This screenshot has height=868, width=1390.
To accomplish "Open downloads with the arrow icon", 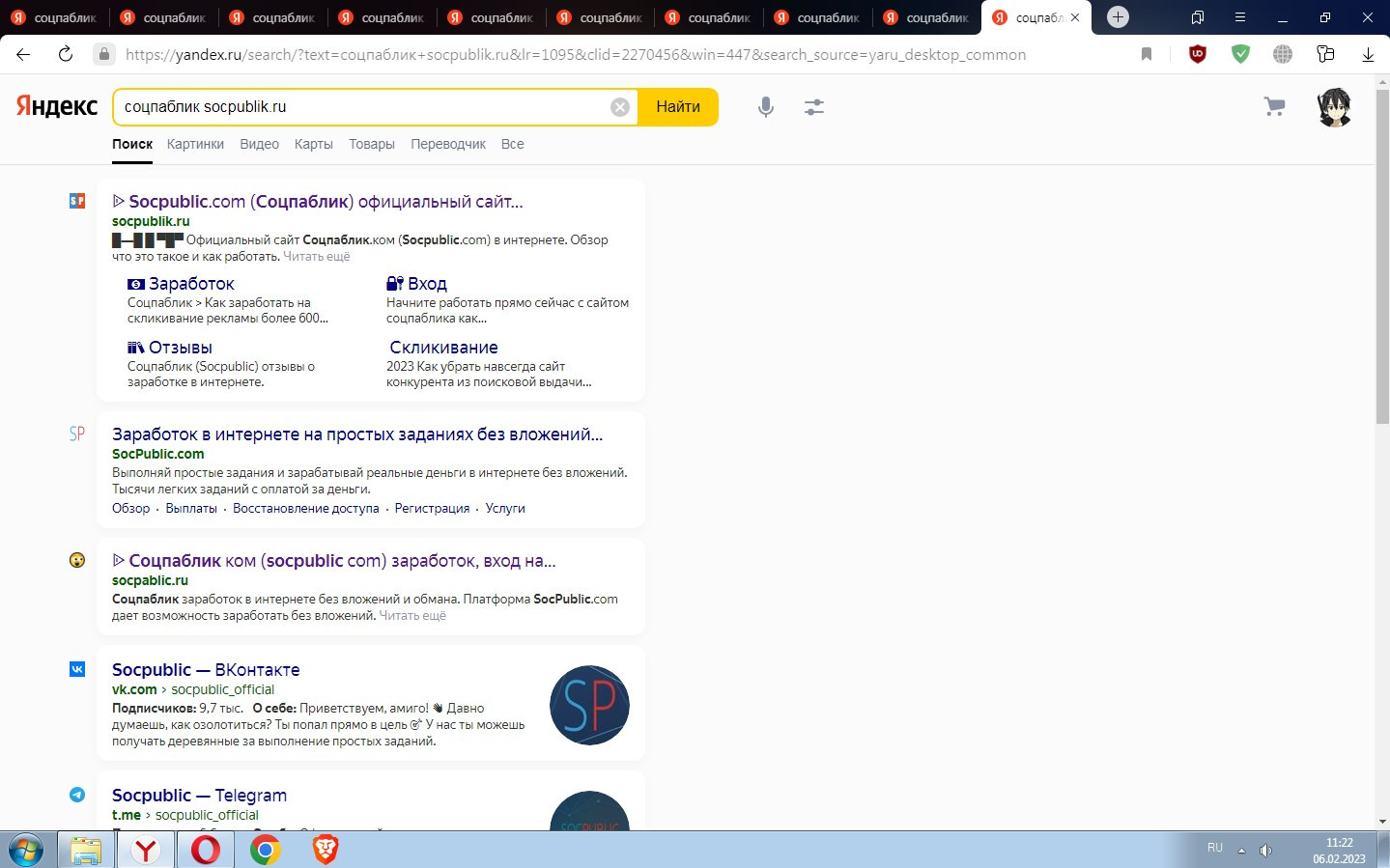I will [x=1368, y=55].
